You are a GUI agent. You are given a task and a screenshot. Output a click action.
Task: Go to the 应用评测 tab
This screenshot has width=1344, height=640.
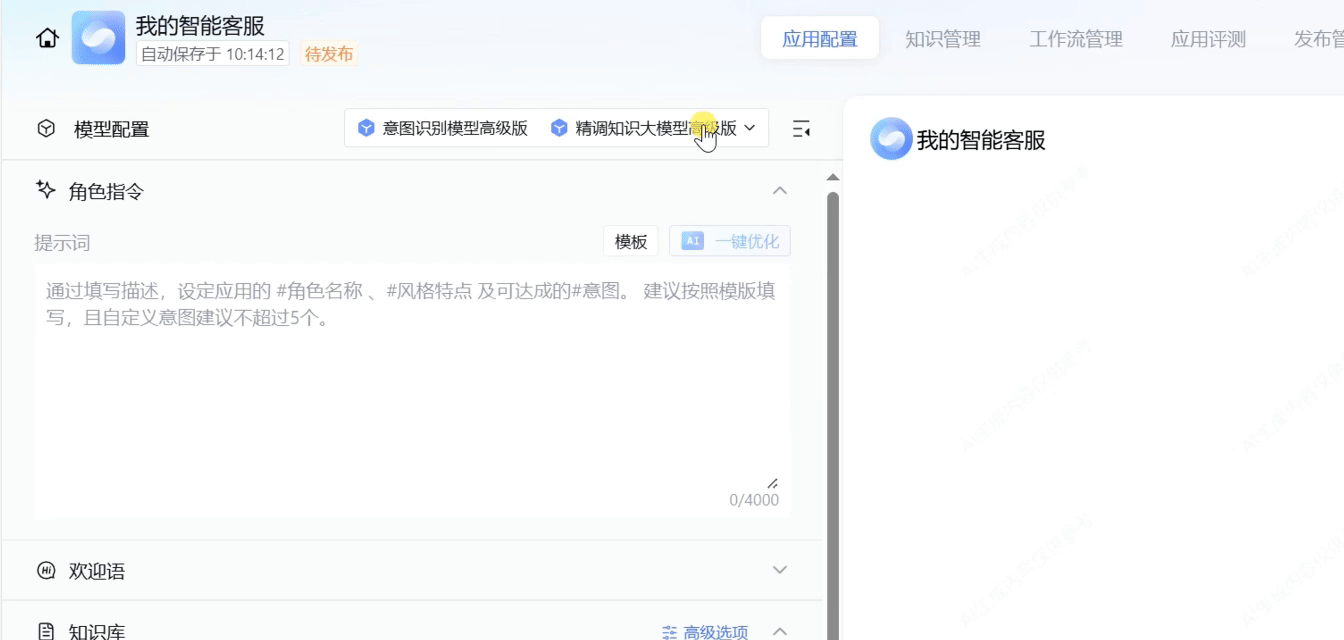[1208, 39]
